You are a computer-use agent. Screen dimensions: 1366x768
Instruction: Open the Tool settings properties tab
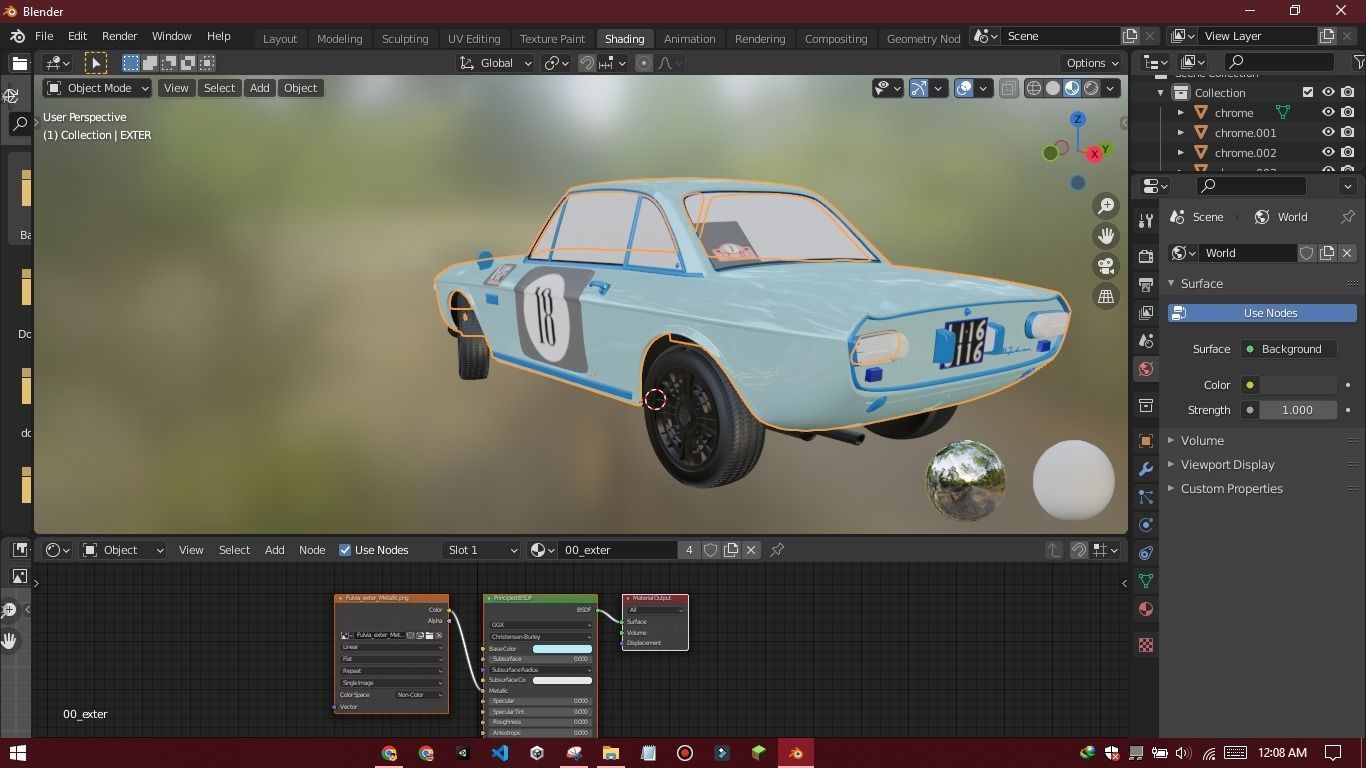1146,220
